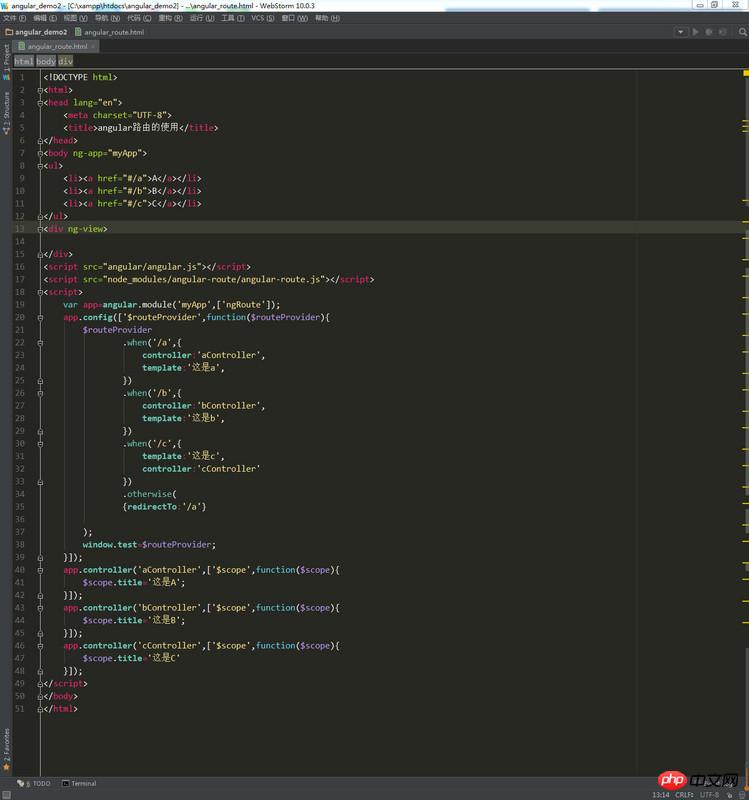
Task: Open the run configuration dropdown
Action: (680, 32)
